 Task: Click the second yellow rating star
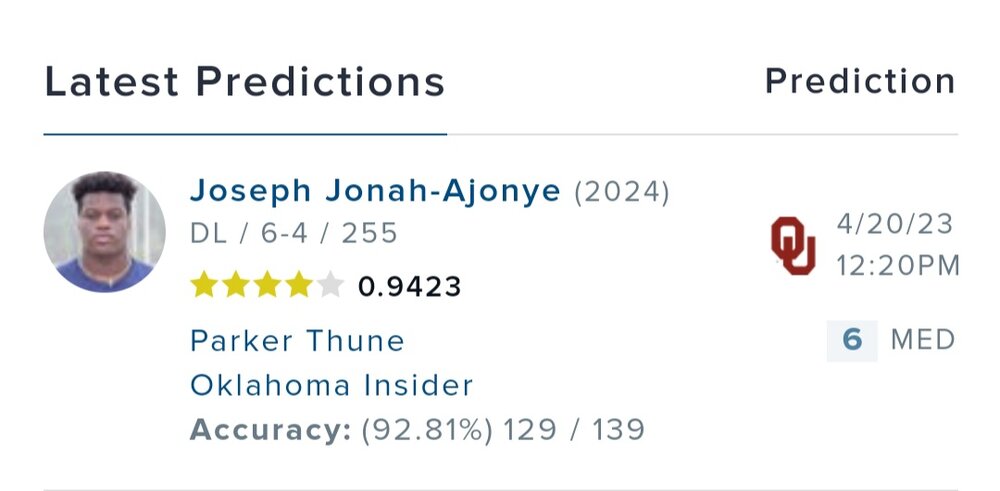(x=236, y=286)
